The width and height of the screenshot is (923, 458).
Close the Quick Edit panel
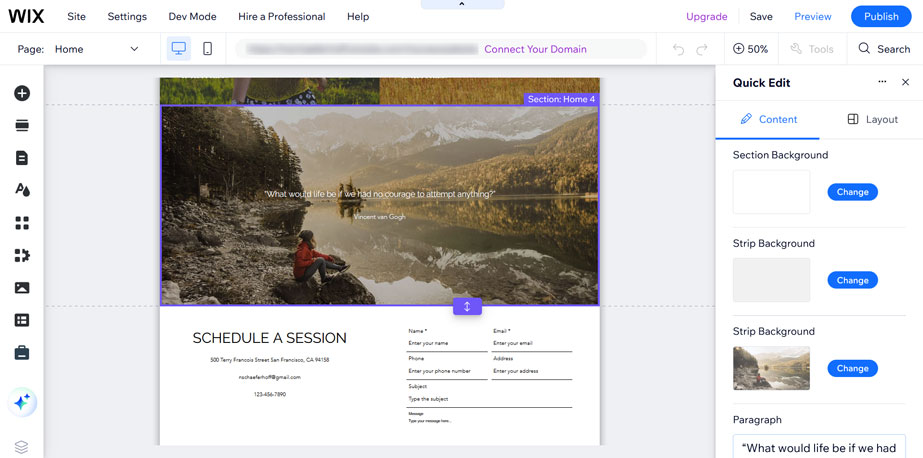point(905,82)
